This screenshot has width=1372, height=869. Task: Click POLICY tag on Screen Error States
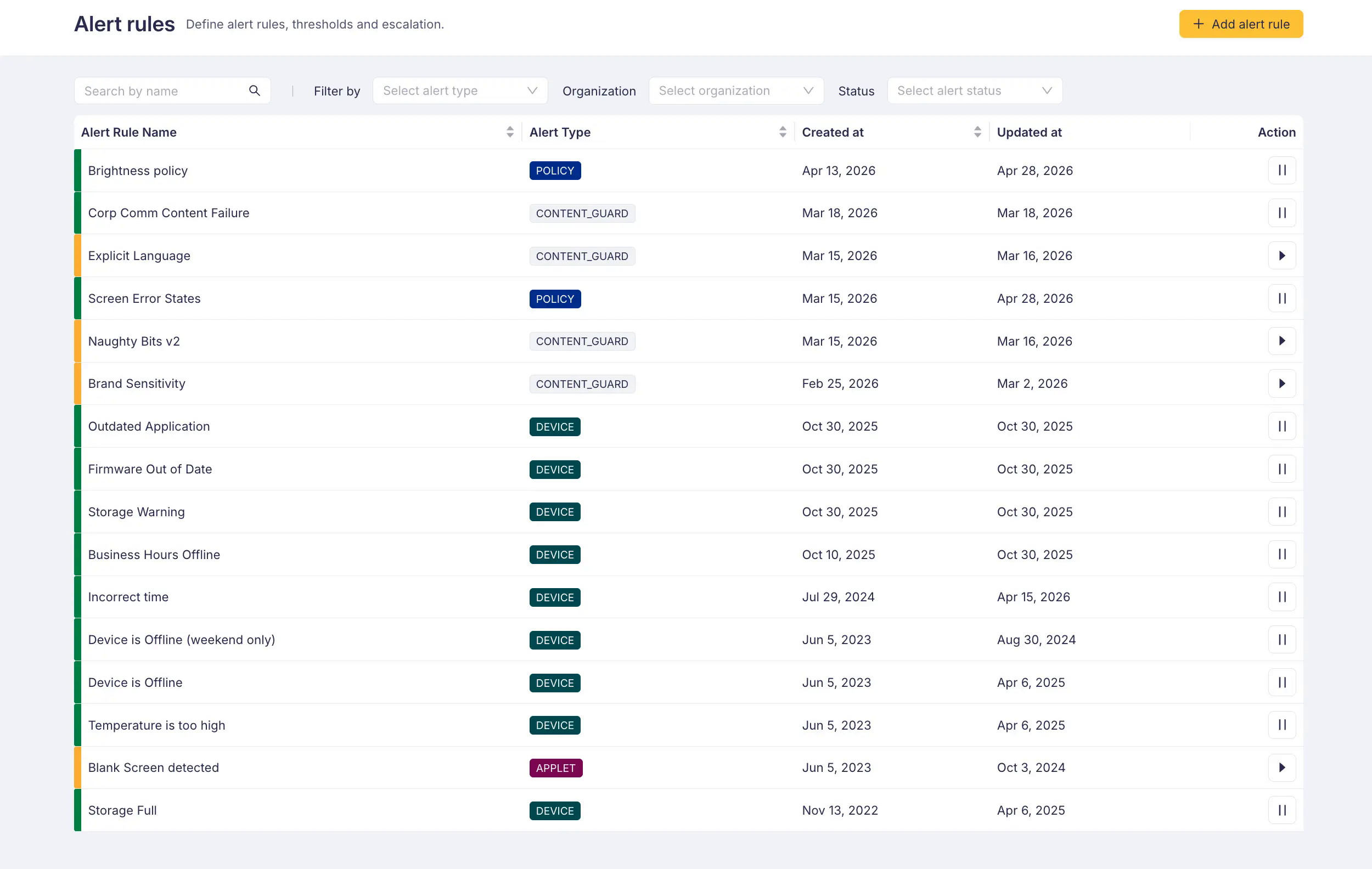coord(555,298)
